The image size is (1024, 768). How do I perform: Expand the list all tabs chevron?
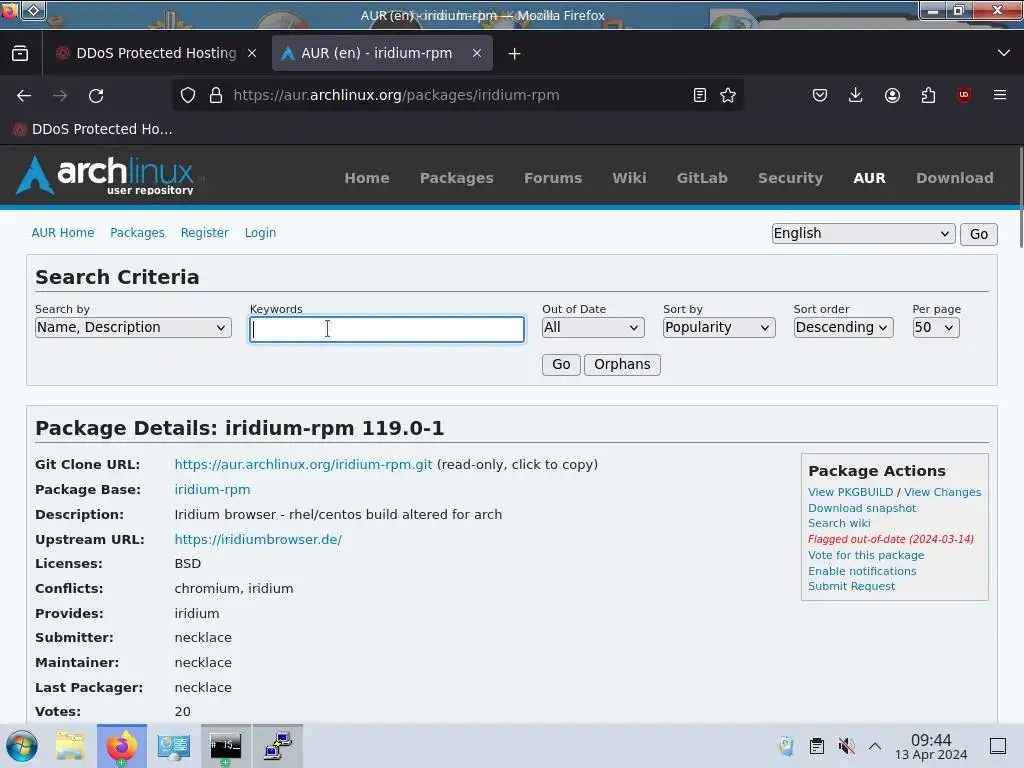point(1004,53)
